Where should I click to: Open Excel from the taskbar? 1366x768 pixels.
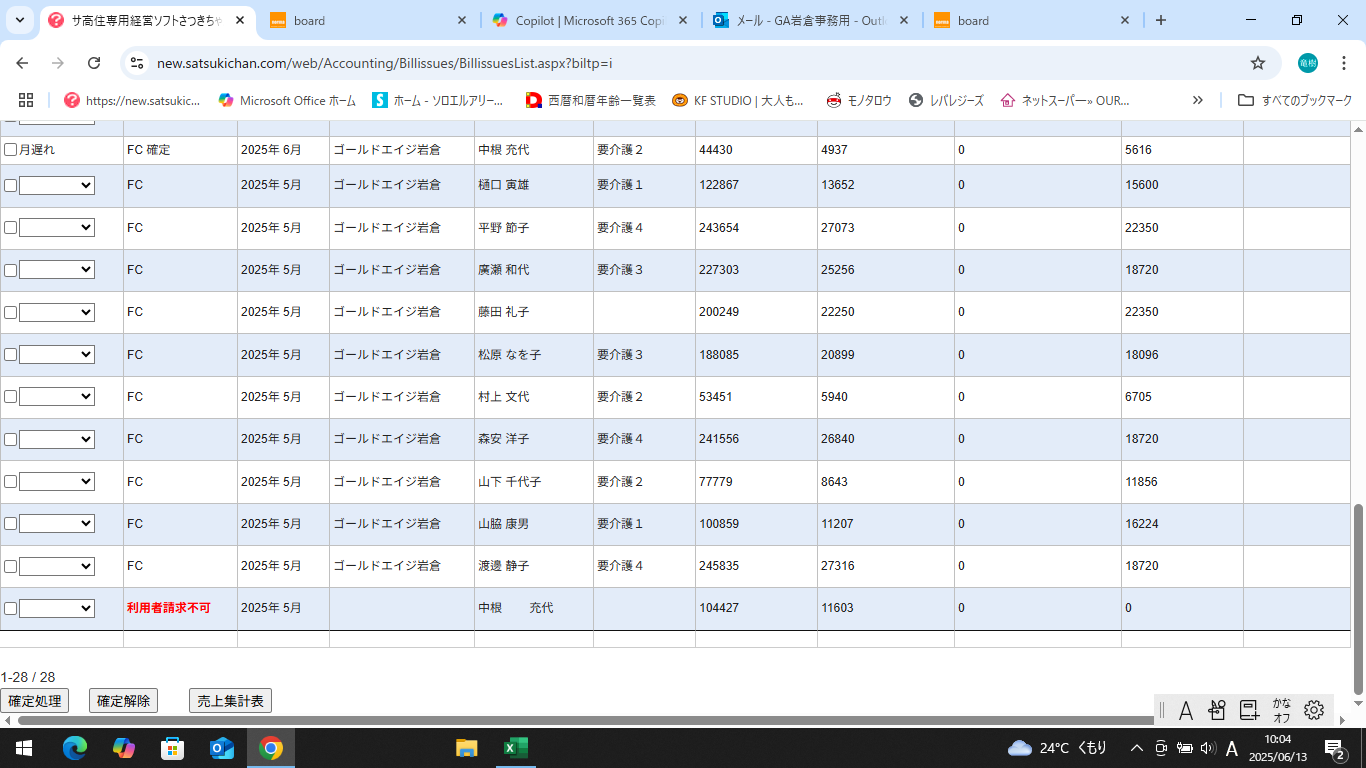click(515, 748)
